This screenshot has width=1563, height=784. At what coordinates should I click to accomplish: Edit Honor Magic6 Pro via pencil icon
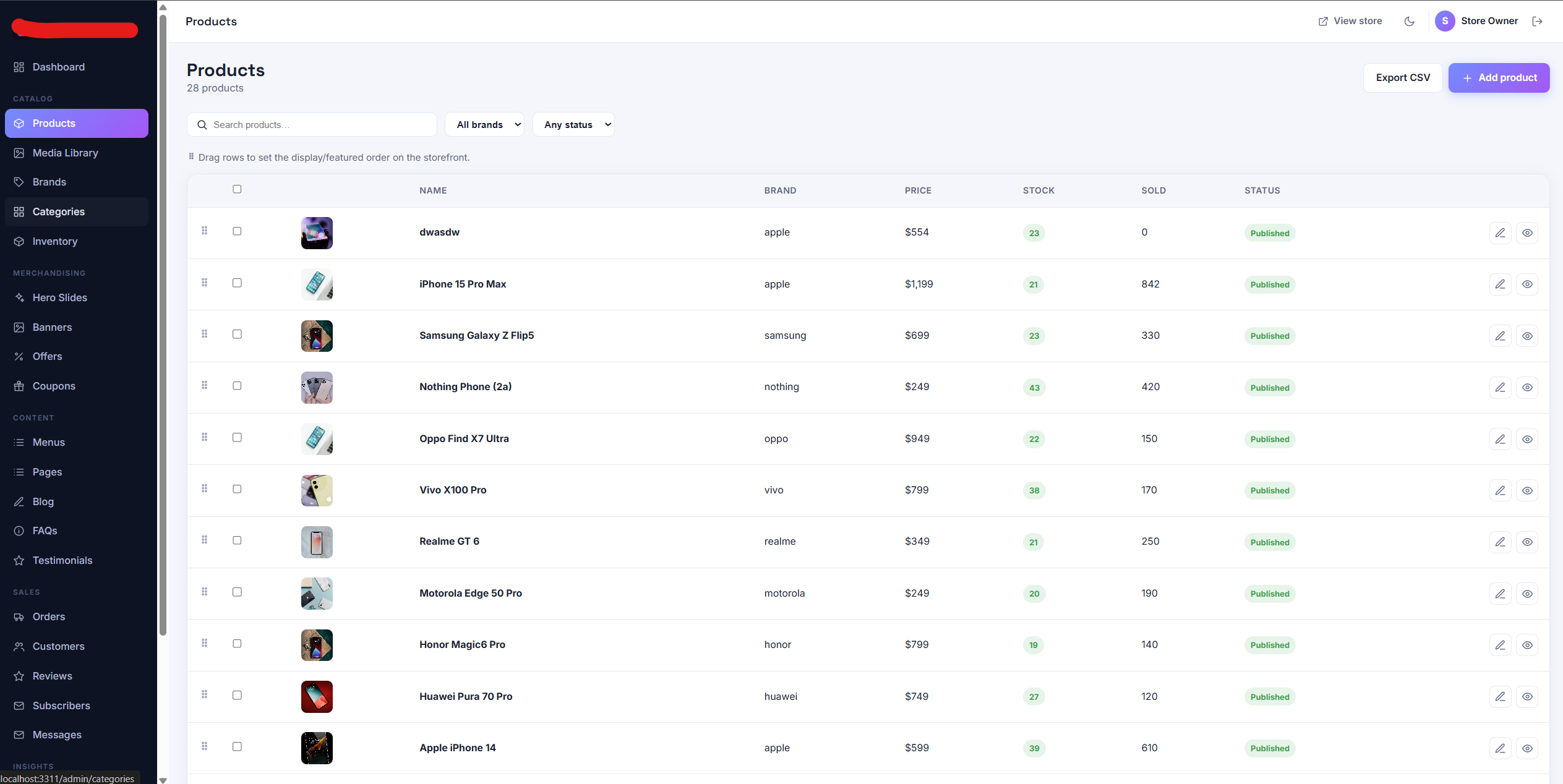[x=1500, y=645]
